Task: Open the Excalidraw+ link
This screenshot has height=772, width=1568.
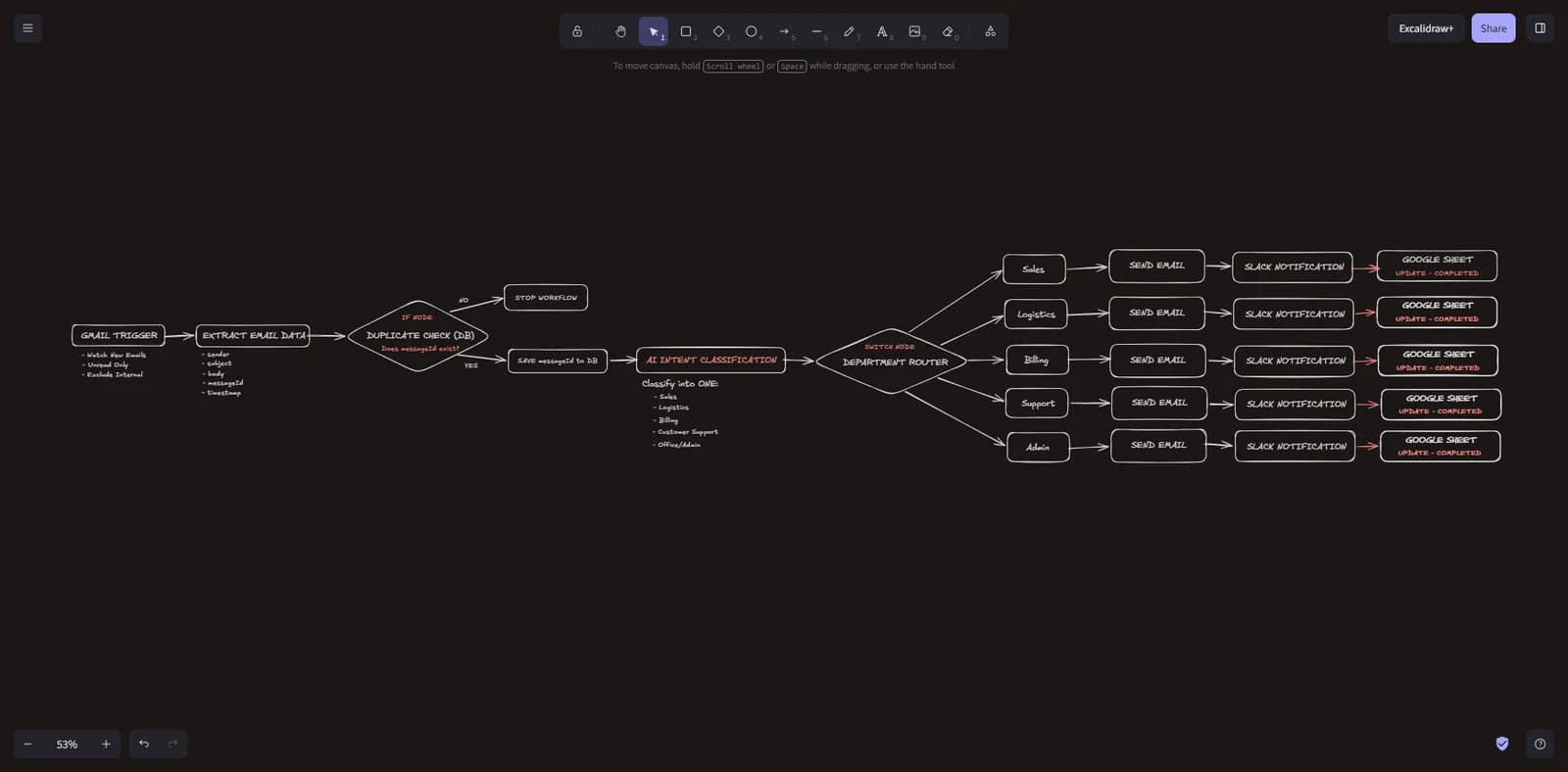Action: click(x=1426, y=28)
